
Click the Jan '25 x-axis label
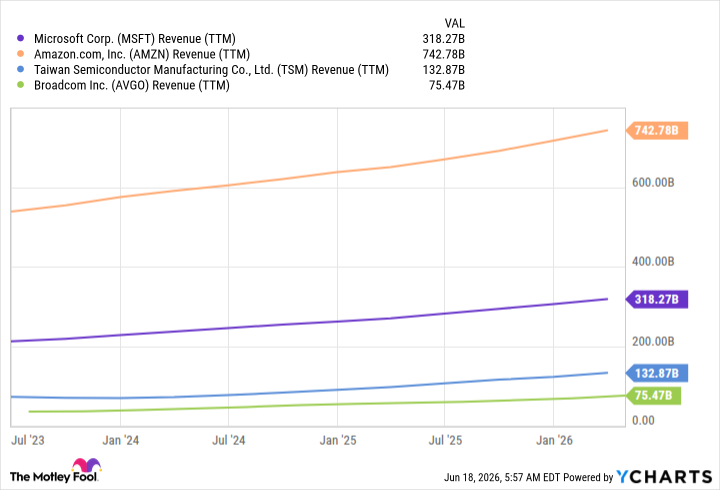(x=338, y=440)
